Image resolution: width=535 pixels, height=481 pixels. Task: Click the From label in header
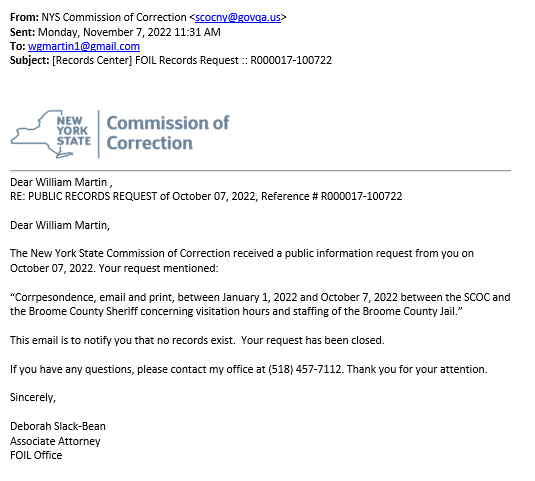tap(24, 17)
